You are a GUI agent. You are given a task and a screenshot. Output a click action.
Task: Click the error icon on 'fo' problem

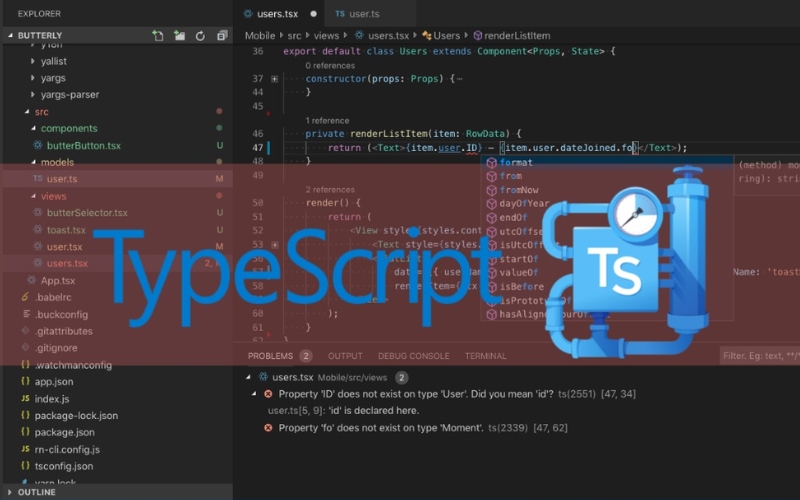[x=268, y=428]
